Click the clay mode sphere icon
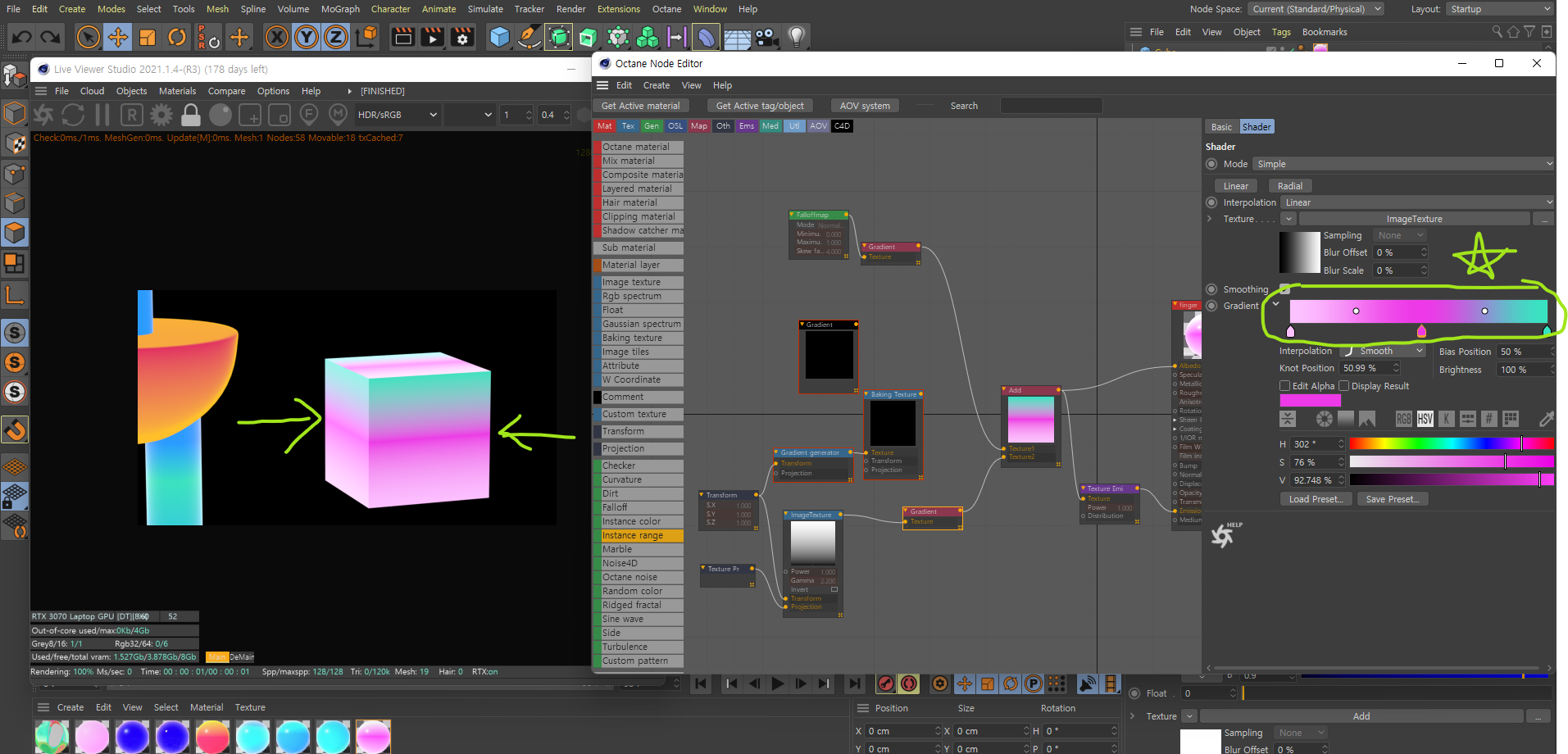 (220, 115)
